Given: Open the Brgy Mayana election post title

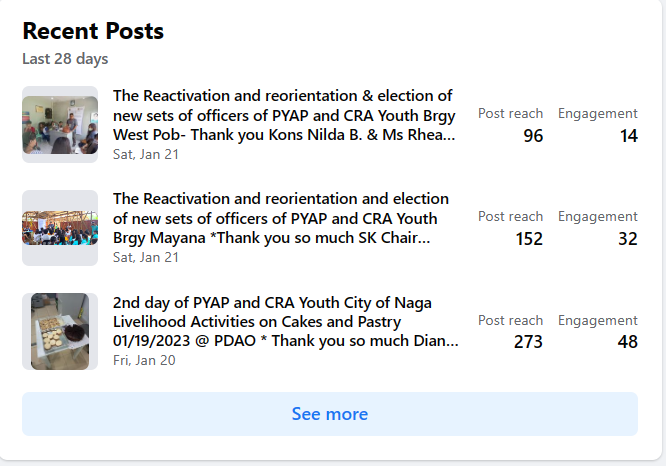Looking at the screenshot, I should tap(281, 218).
